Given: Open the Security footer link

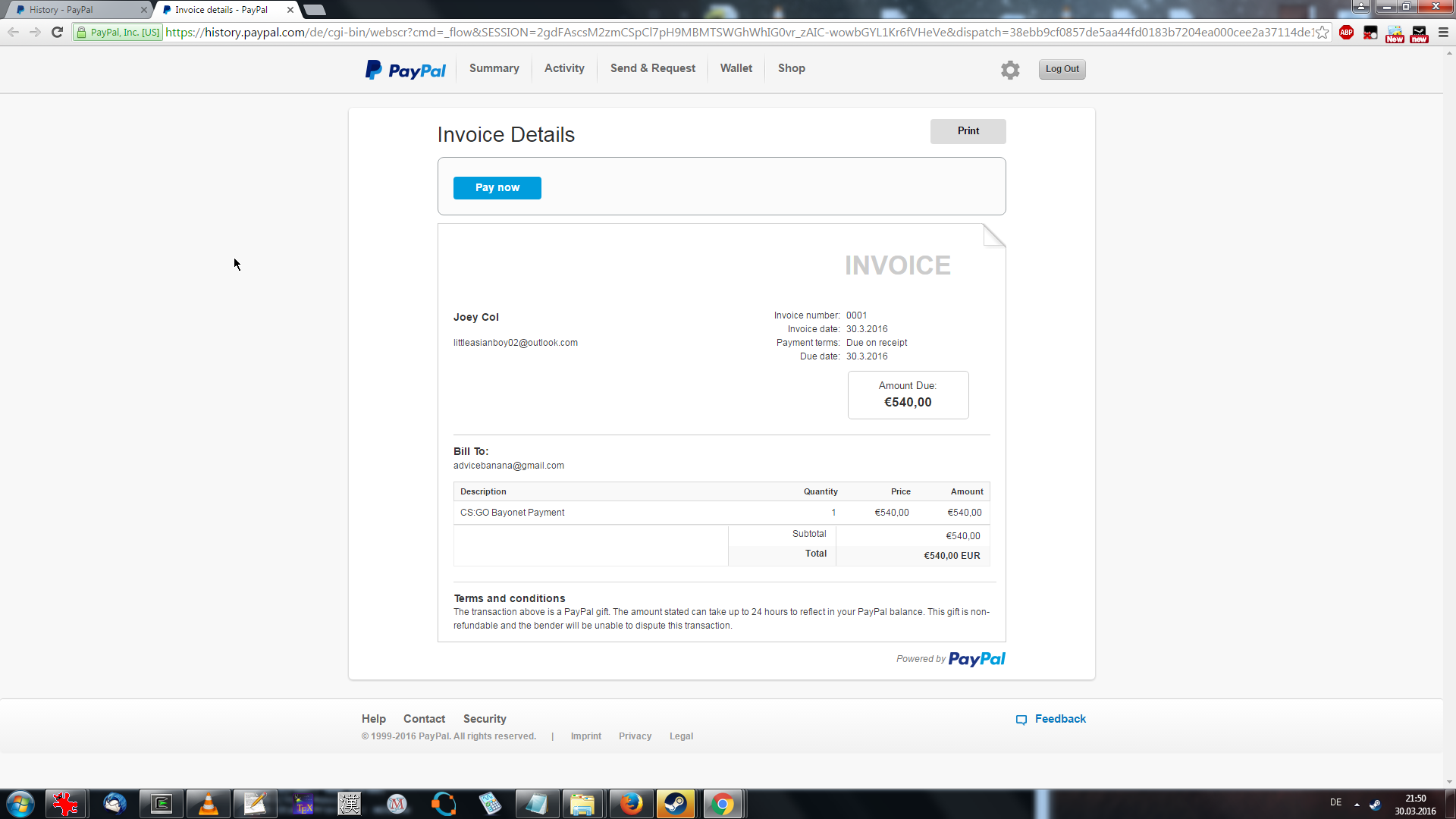Looking at the screenshot, I should [485, 719].
